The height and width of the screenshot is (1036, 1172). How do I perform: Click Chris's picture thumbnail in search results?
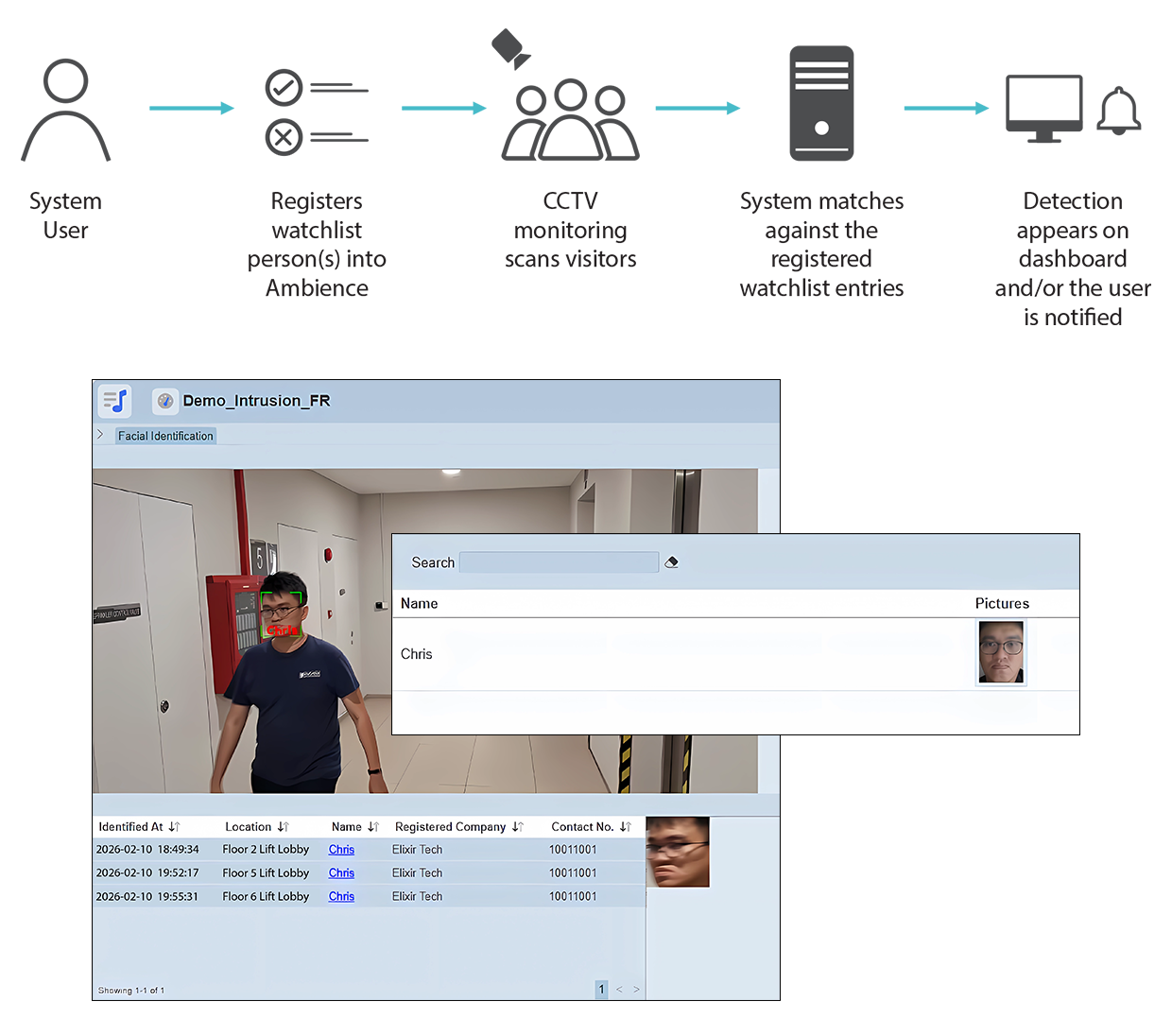pos(1001,652)
